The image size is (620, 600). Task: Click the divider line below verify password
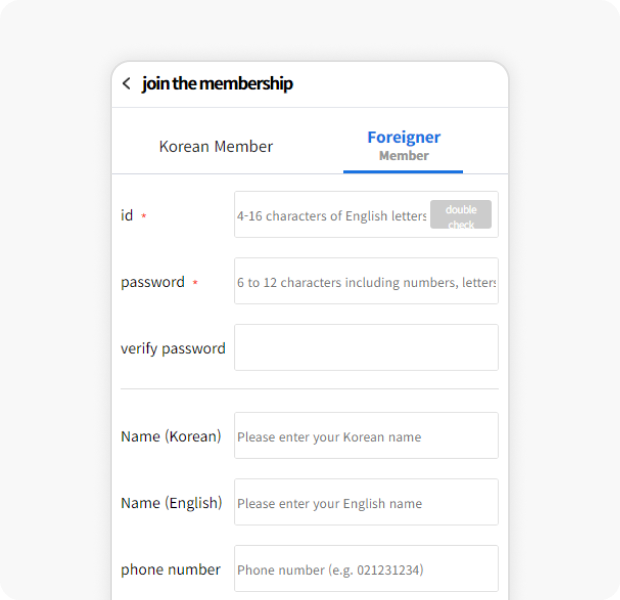click(309, 389)
